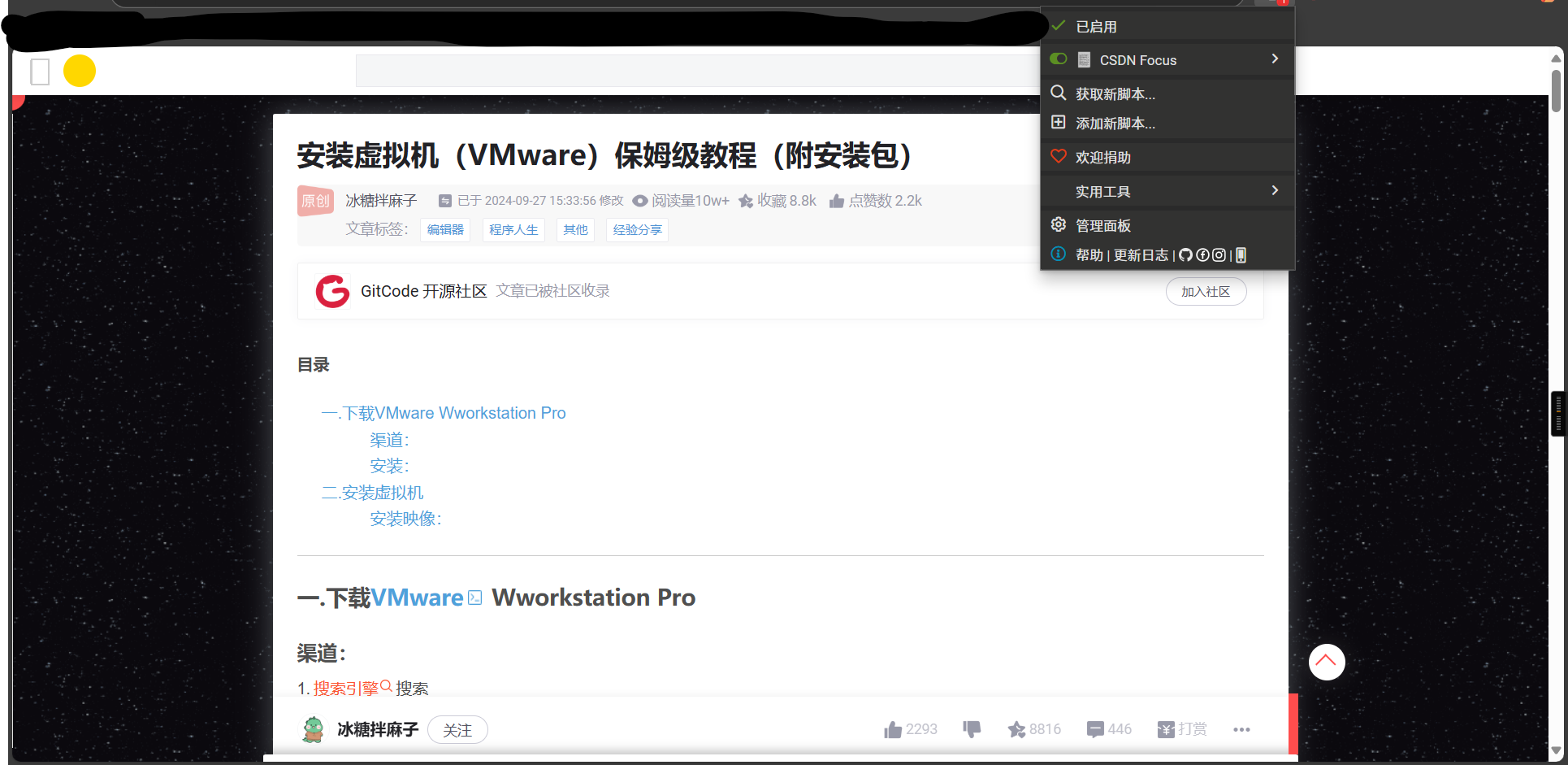Screen dimensions: 1568x765
Task: Click the blue info icon beside 帮助
Action: click(1059, 254)
